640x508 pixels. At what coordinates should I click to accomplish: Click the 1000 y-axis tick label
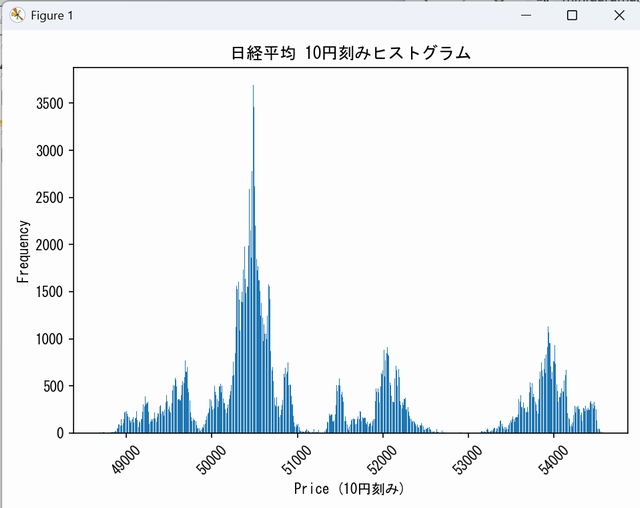tap(50, 339)
